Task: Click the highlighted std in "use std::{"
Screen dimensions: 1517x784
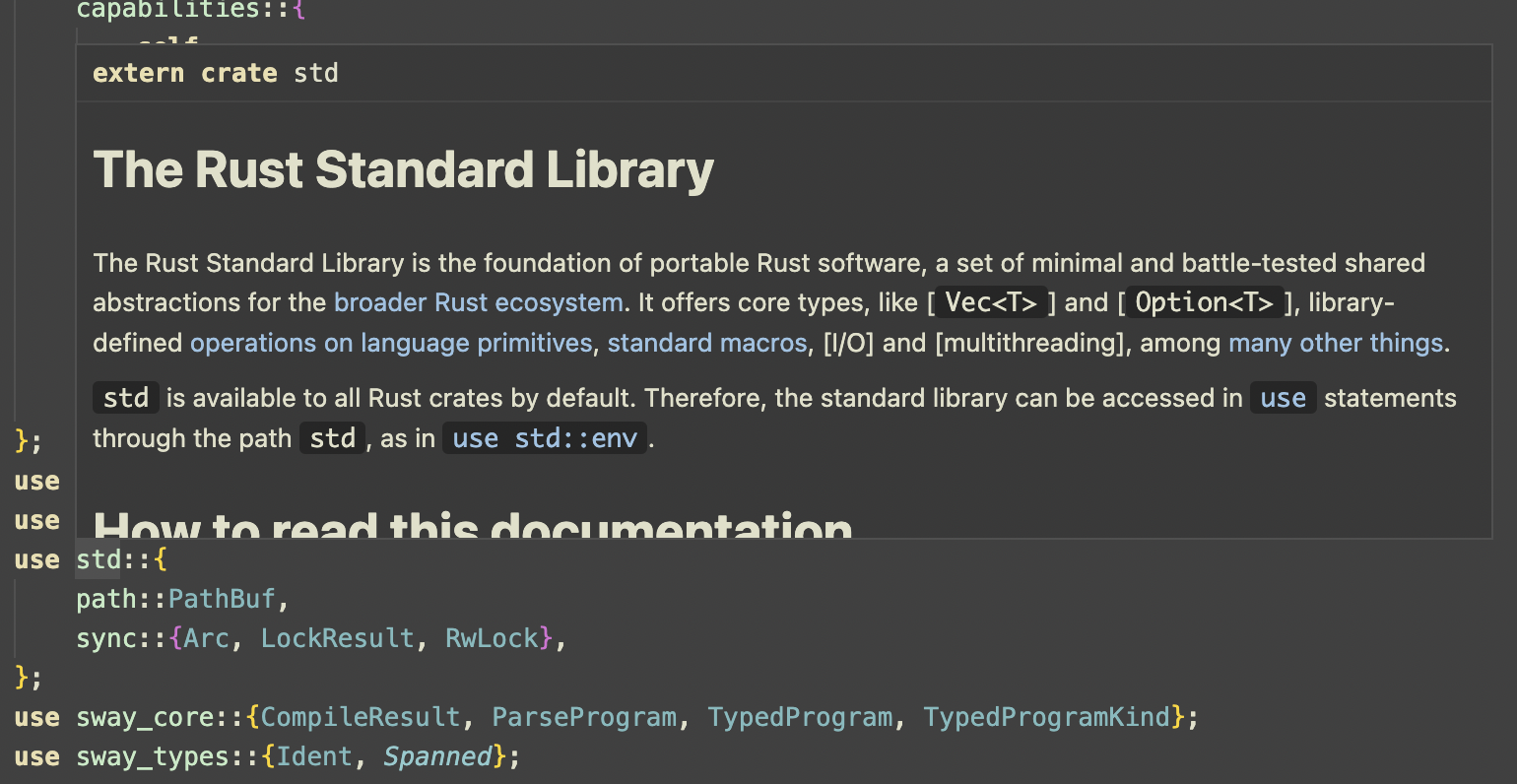Action: tap(99, 559)
